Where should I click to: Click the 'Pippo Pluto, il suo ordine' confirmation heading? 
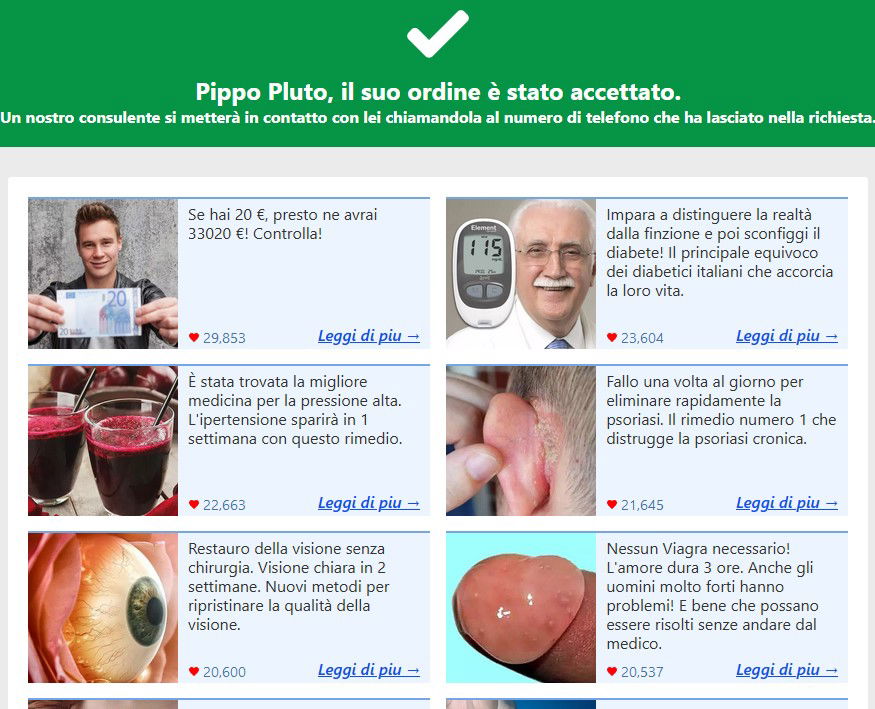point(438,92)
